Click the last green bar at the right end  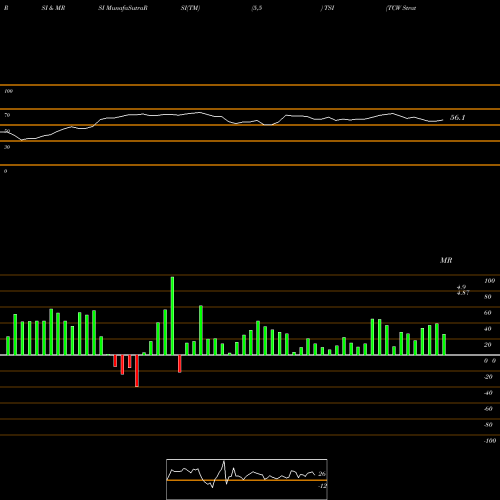tap(444, 344)
